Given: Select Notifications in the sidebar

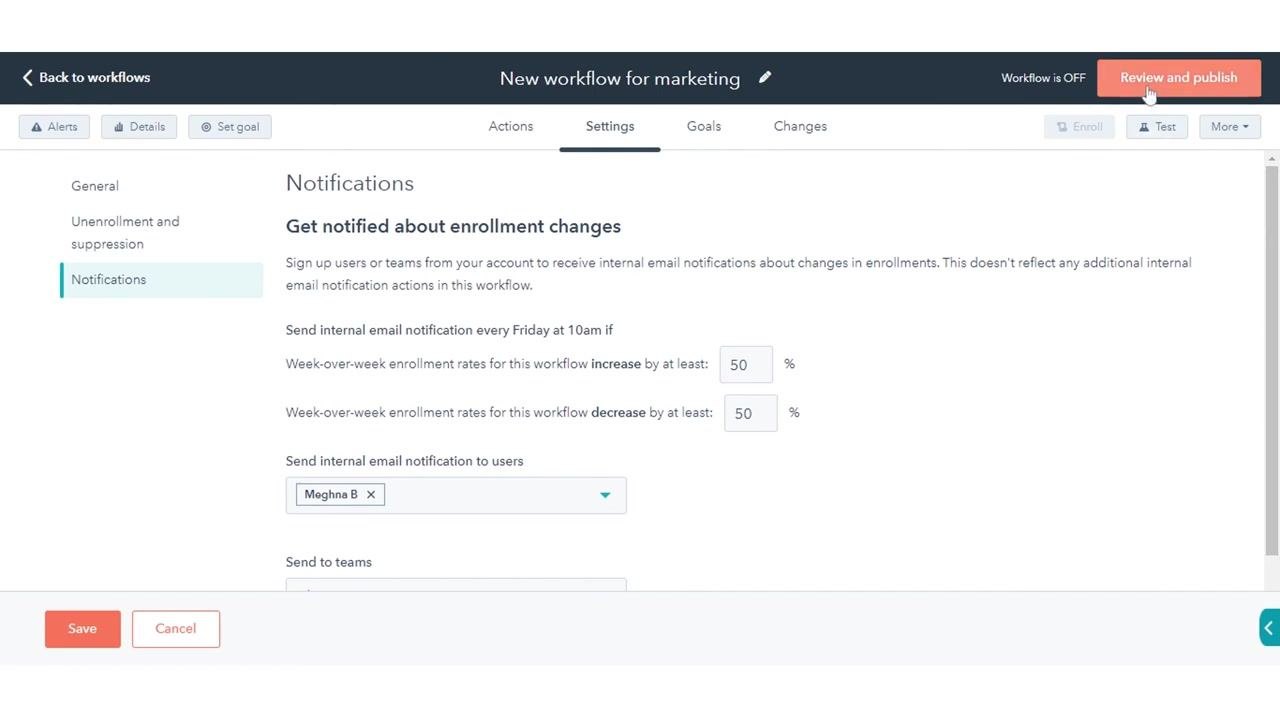Looking at the screenshot, I should click(x=162, y=280).
